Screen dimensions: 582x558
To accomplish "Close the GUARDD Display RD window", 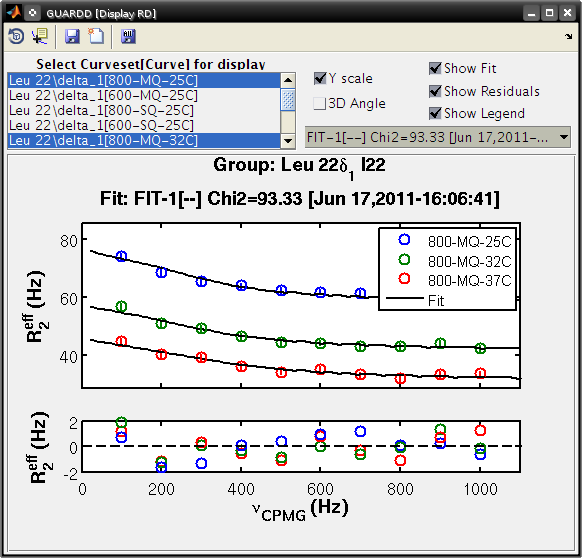I will tap(568, 13).
